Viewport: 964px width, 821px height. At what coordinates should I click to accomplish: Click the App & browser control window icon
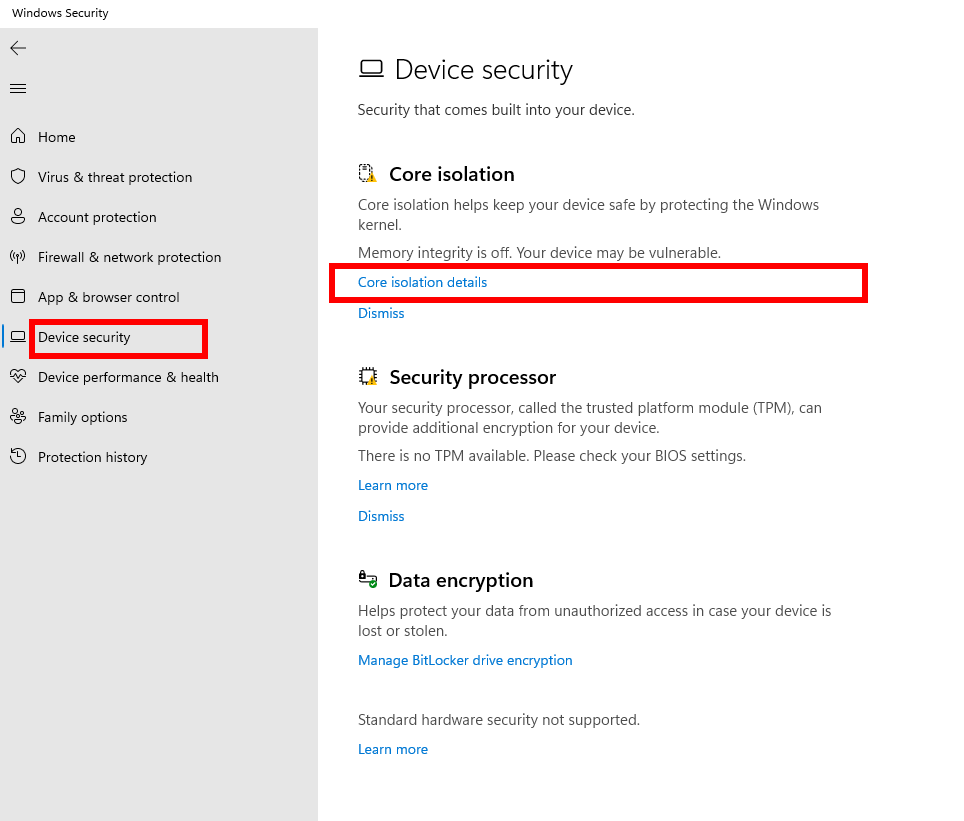click(18, 297)
